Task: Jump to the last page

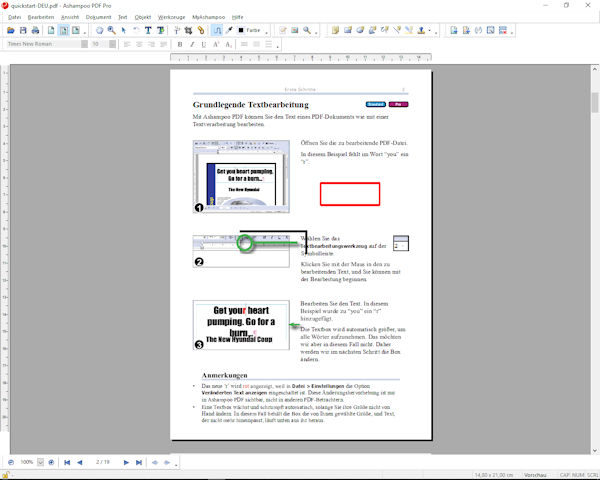Action: coord(139,462)
